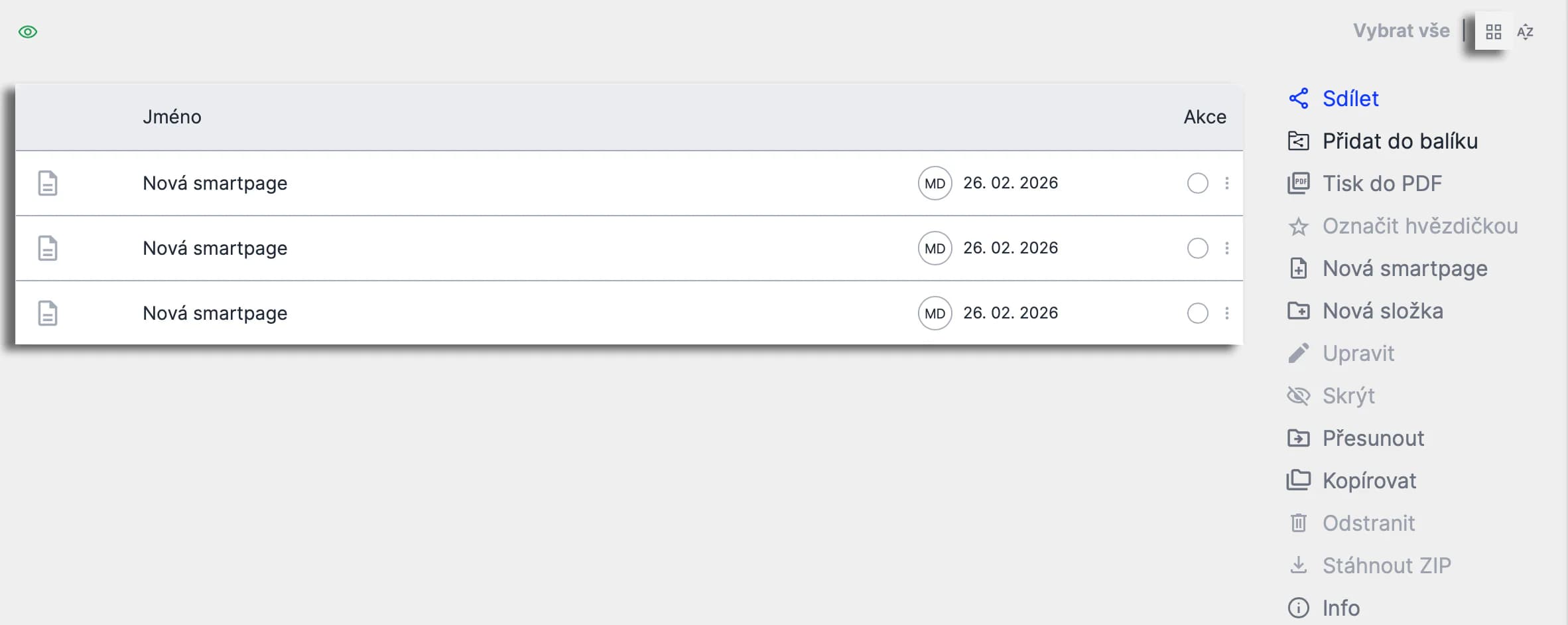Choose Nová smartpage in the side menu
This screenshot has height=625, width=1568.
[x=1404, y=269]
